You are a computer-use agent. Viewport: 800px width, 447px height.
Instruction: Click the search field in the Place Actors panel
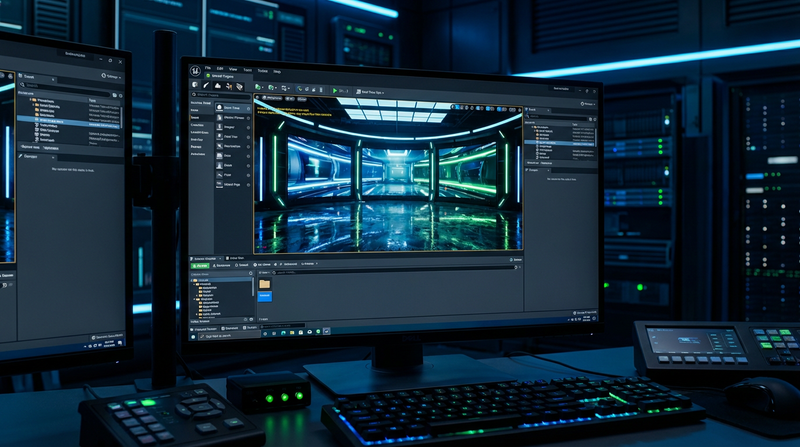tap(221, 95)
